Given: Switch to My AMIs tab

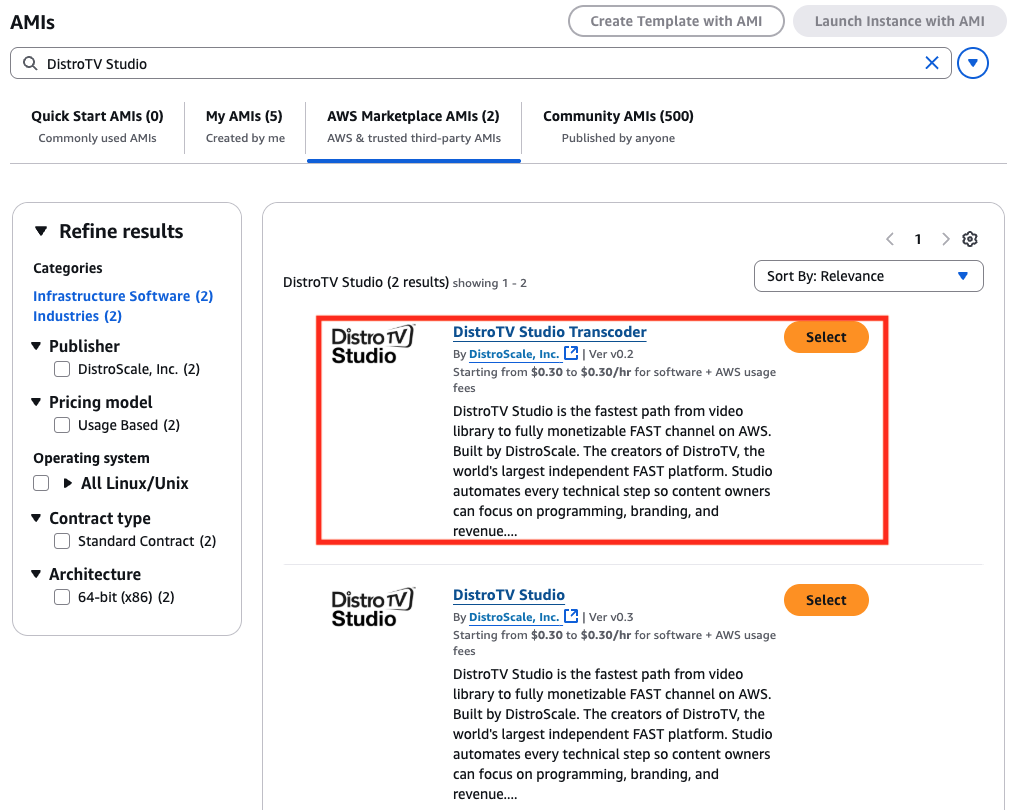Looking at the screenshot, I should click(x=244, y=126).
